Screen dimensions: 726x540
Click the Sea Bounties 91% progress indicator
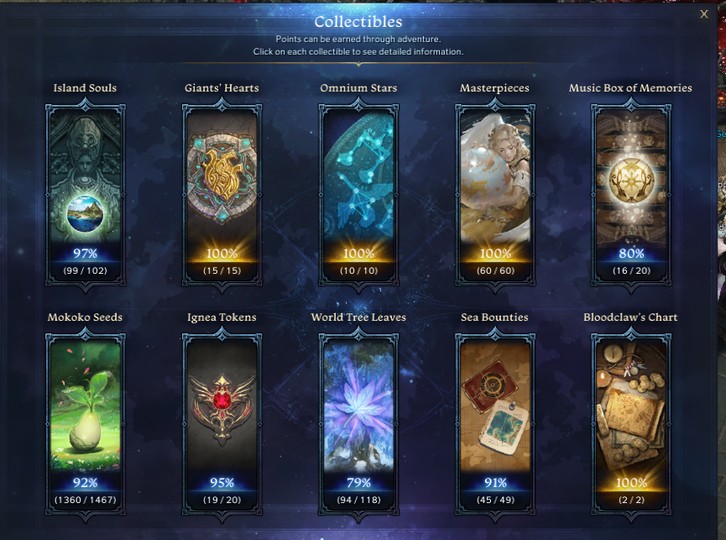[x=495, y=483]
